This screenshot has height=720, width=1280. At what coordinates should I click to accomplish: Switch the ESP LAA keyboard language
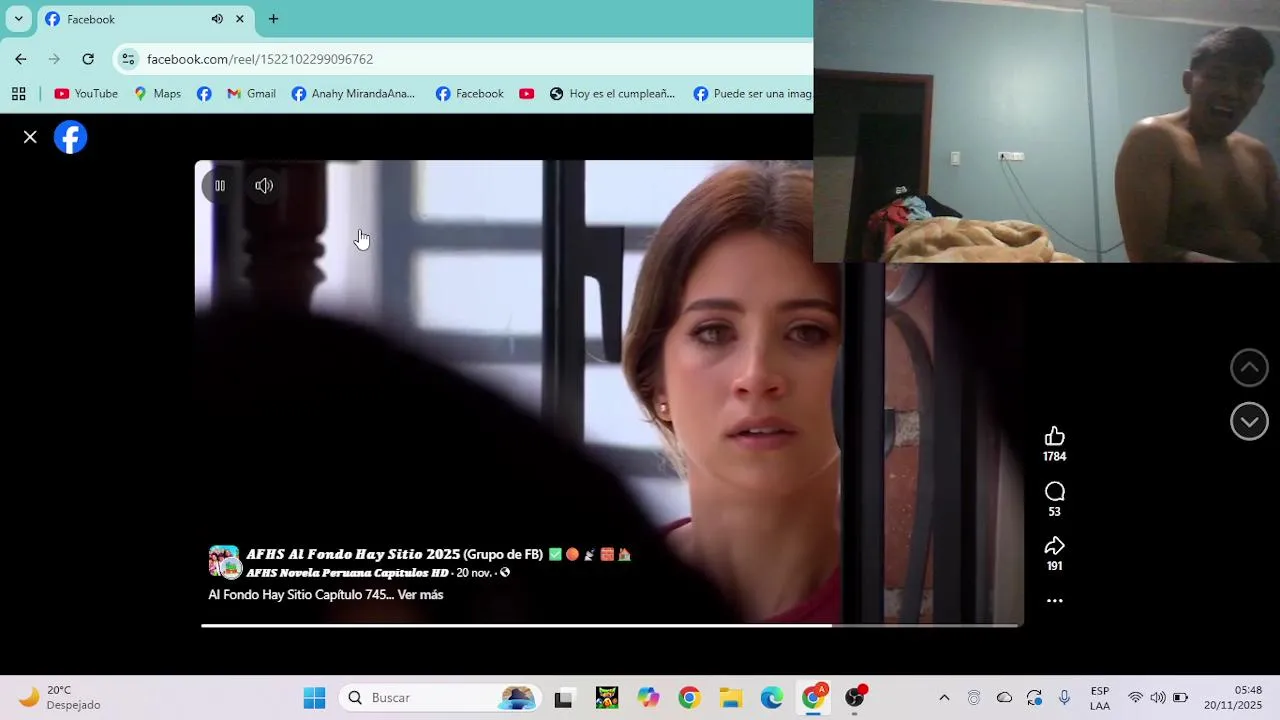coord(1100,698)
